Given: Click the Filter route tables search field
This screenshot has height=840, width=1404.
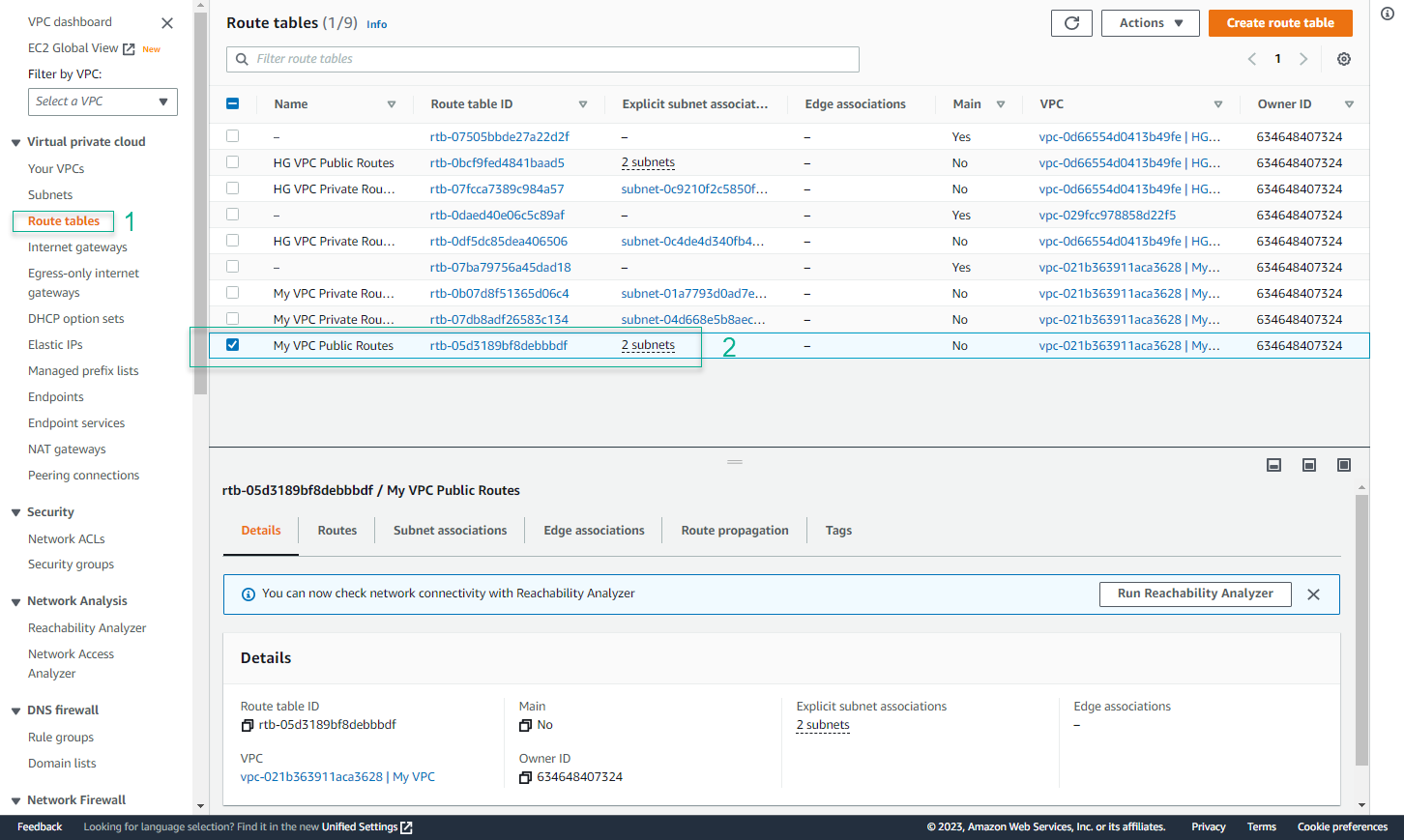Looking at the screenshot, I should tap(543, 59).
